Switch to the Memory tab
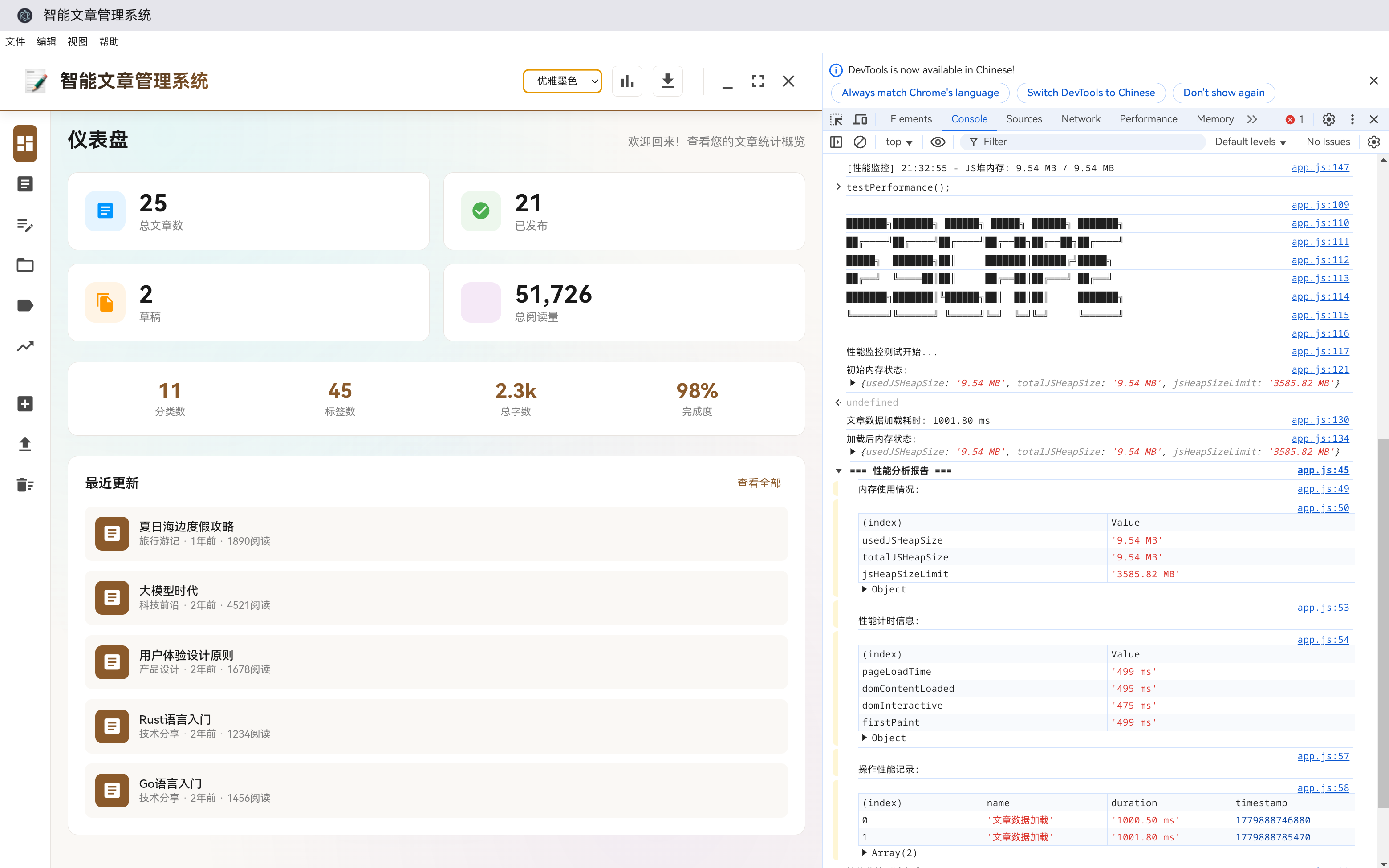Image resolution: width=1389 pixels, height=868 pixels. point(1214,119)
